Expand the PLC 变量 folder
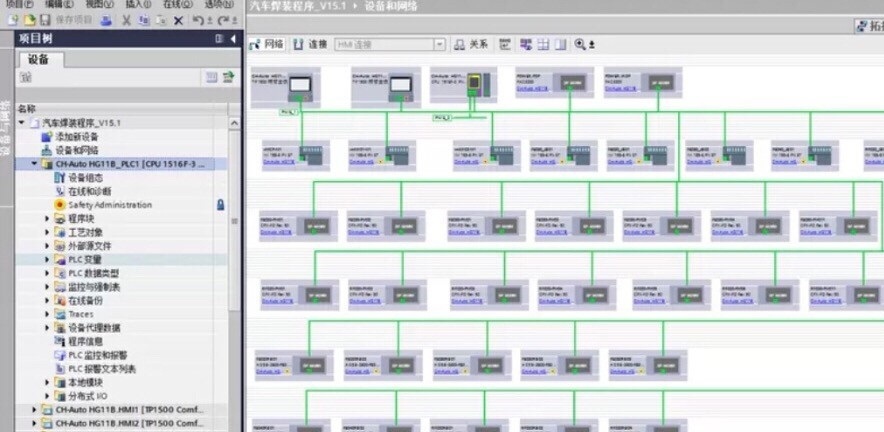This screenshot has width=884, height=432. coord(47,259)
